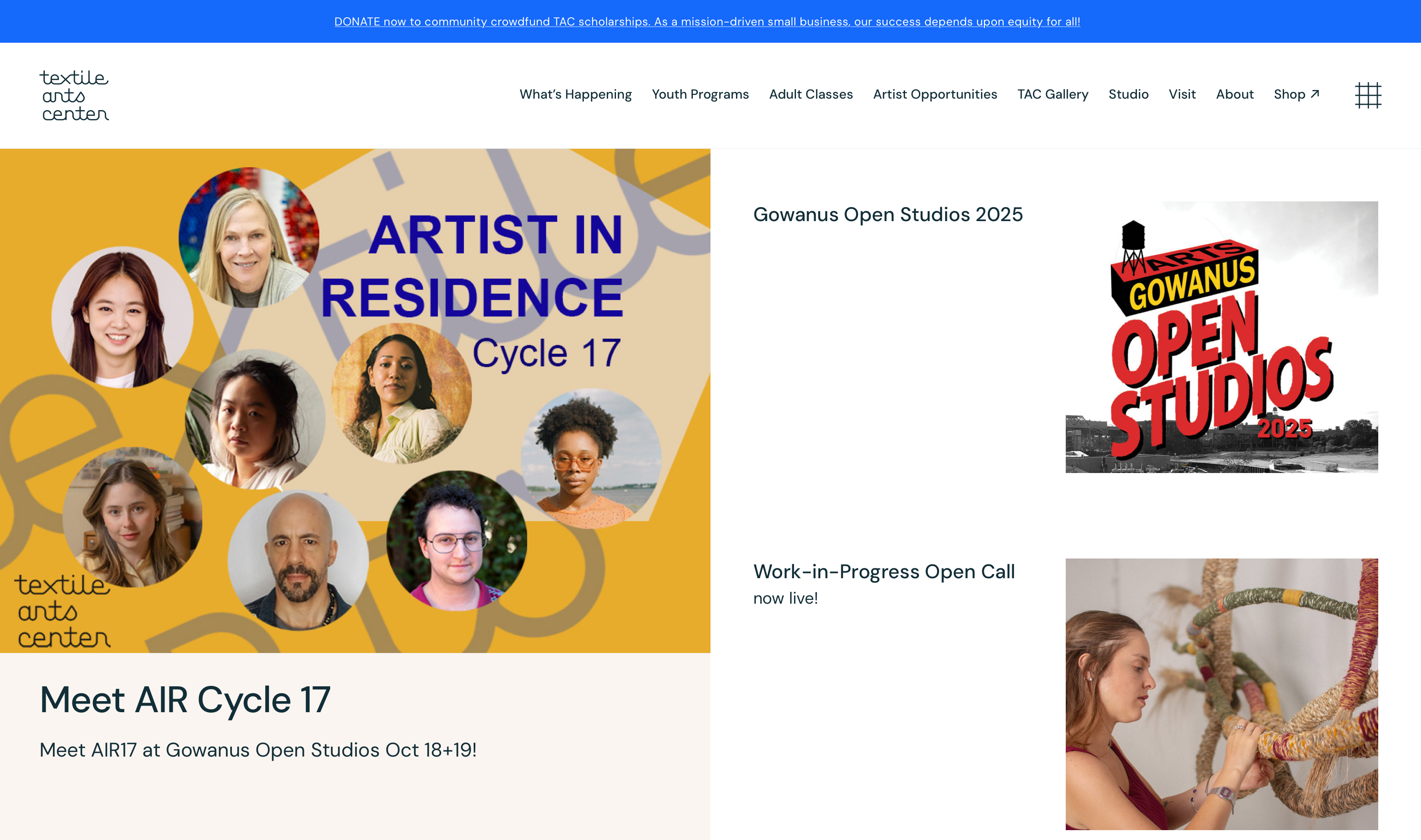This screenshot has width=1421, height=840.
Task: Open the Work-in-Progress Open Call title
Action: 884,572
